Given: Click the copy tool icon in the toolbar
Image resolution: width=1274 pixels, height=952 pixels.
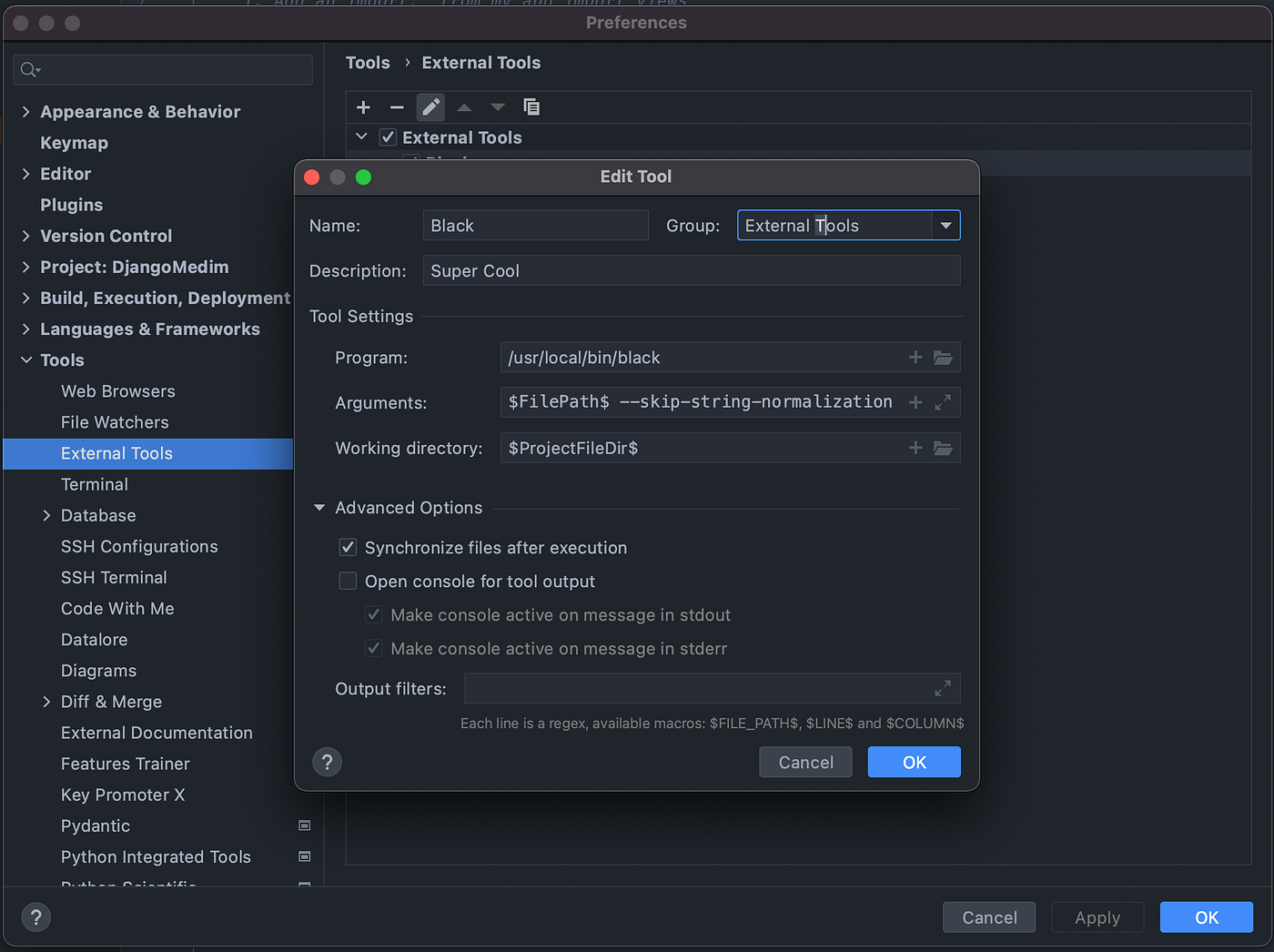Looking at the screenshot, I should (x=531, y=106).
